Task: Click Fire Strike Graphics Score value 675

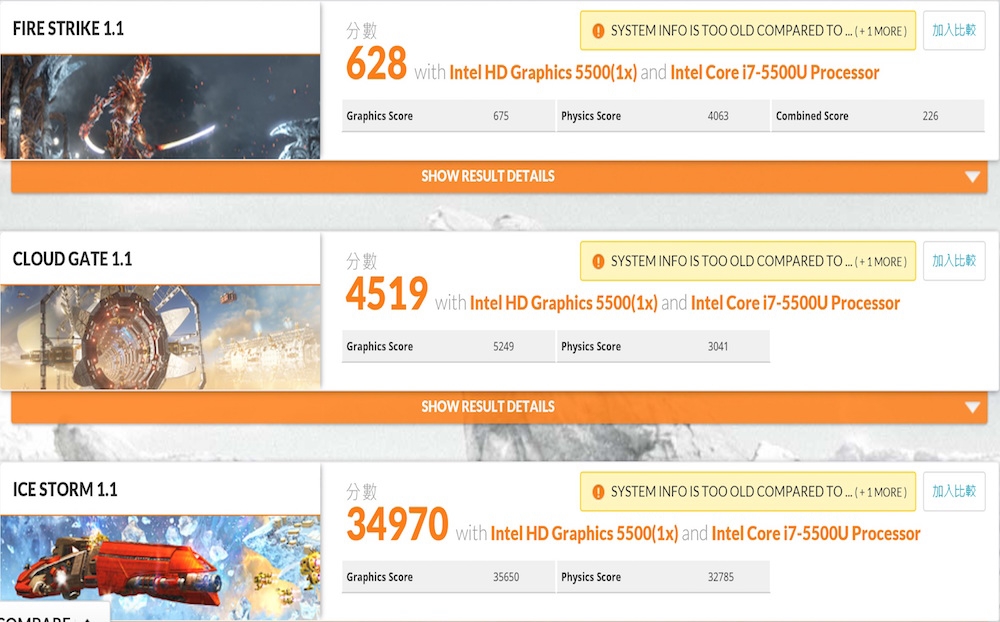Action: click(501, 116)
